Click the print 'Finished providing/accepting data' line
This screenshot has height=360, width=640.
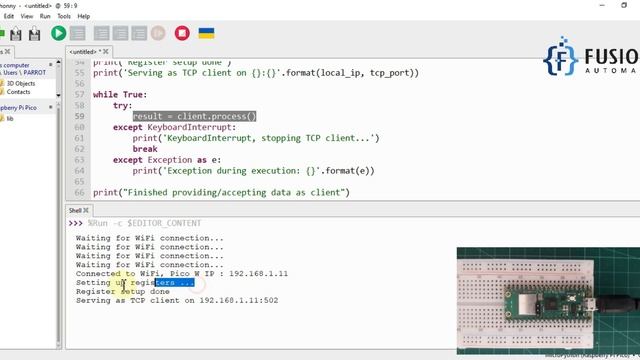[x=221, y=193]
